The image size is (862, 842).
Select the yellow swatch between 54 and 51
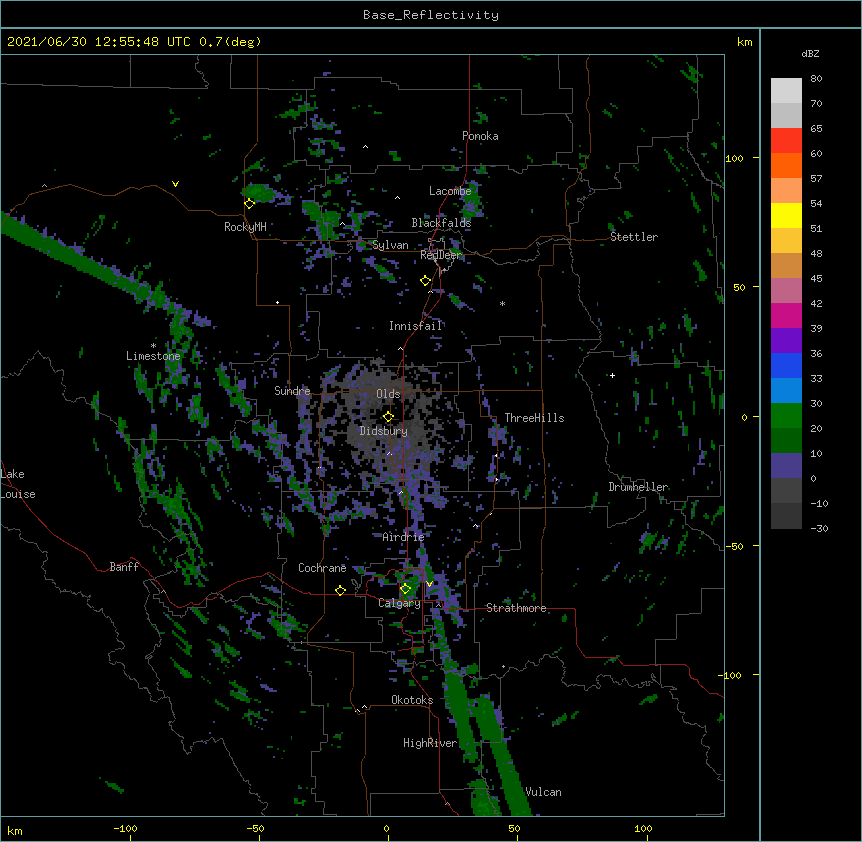point(786,215)
